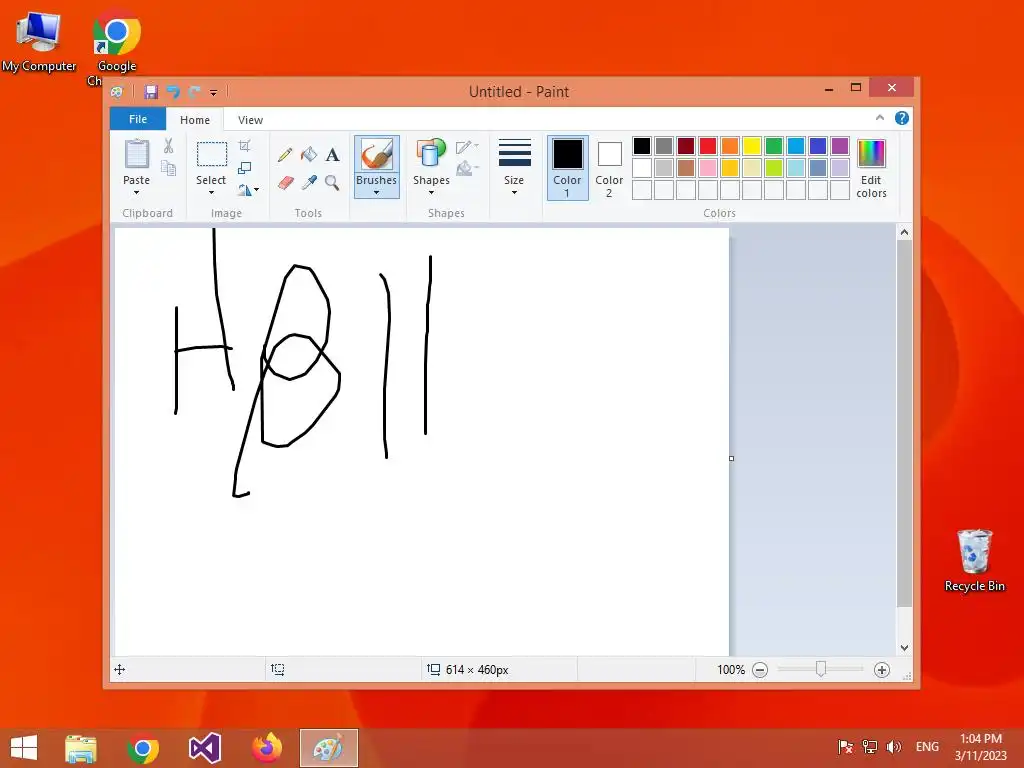The height and width of the screenshot is (768, 1024).
Task: Click the vertical scrollbar down arrow
Action: click(x=904, y=648)
